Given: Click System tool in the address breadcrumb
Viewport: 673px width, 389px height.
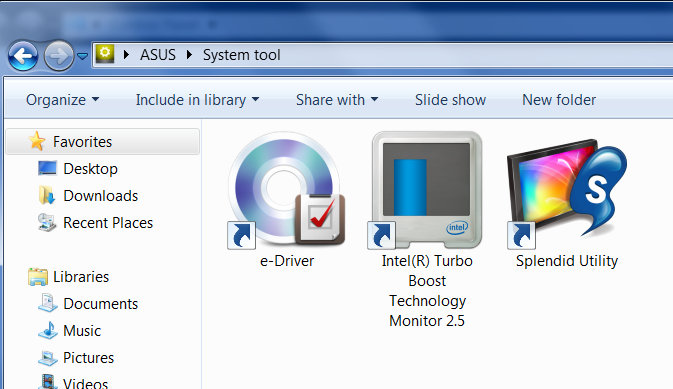Looking at the screenshot, I should tap(242, 55).
